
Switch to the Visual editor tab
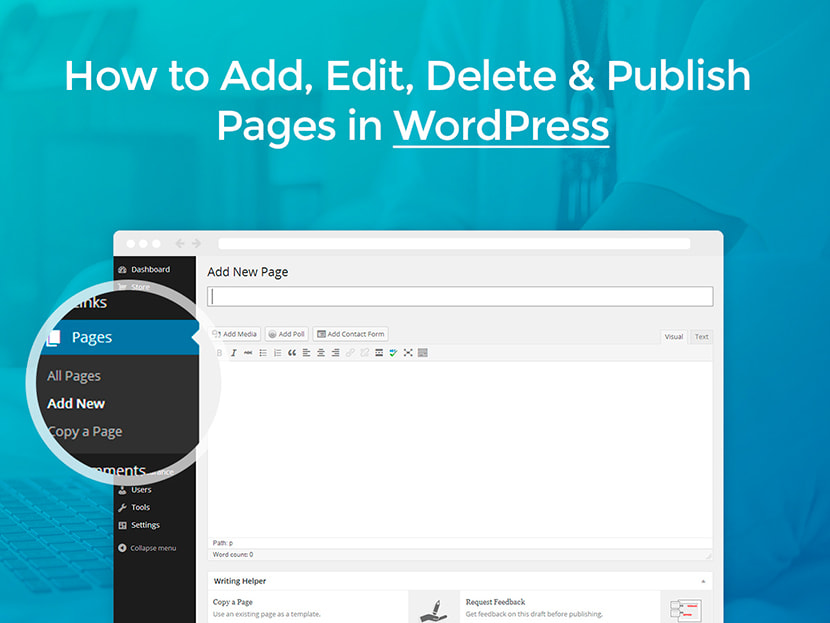coord(674,337)
